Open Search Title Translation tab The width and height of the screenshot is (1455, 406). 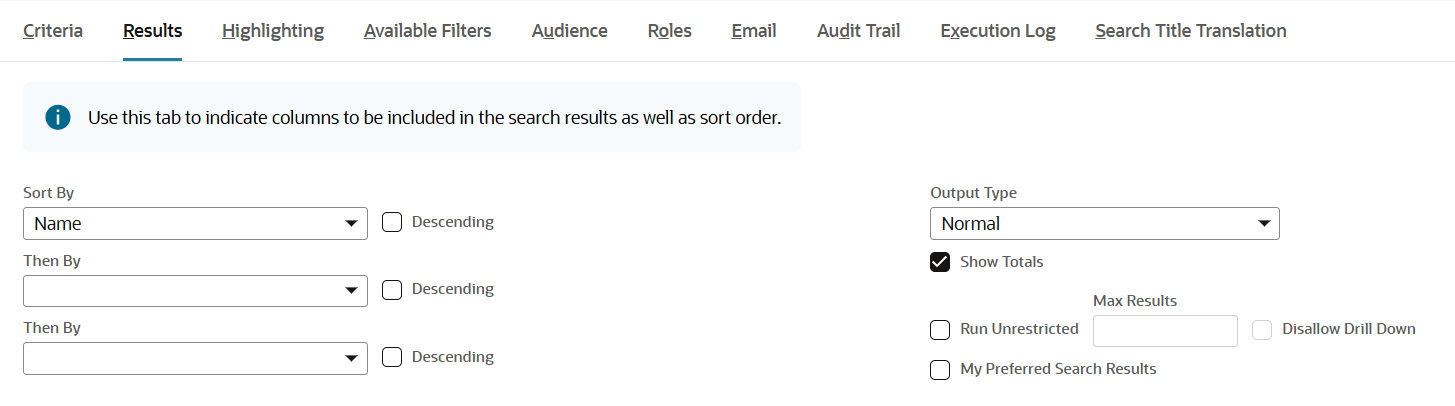1190,31
